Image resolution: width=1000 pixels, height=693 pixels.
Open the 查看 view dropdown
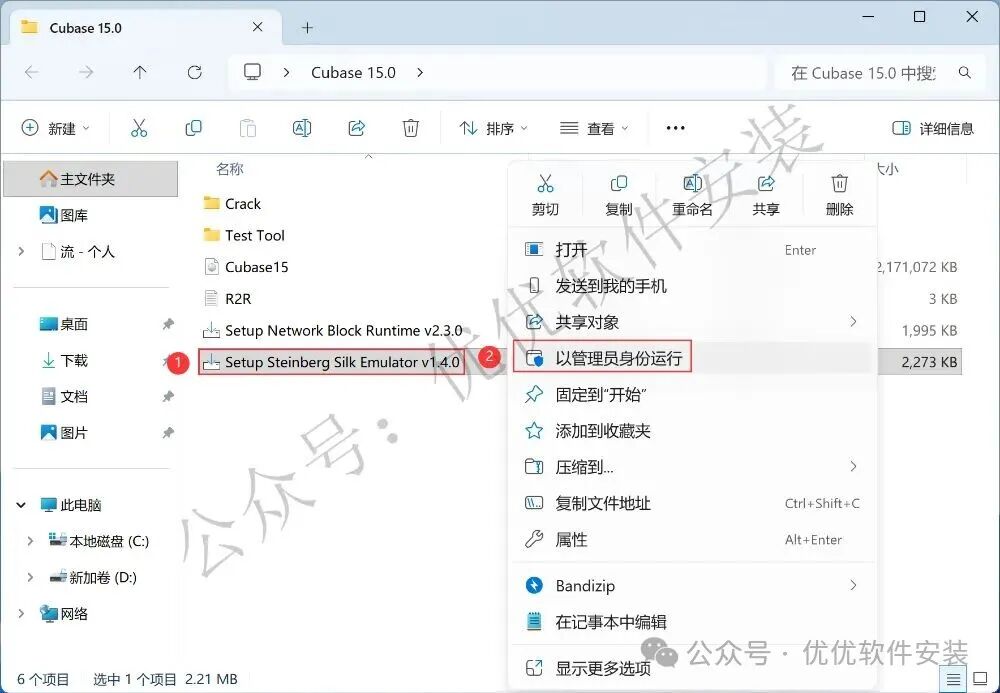(594, 128)
